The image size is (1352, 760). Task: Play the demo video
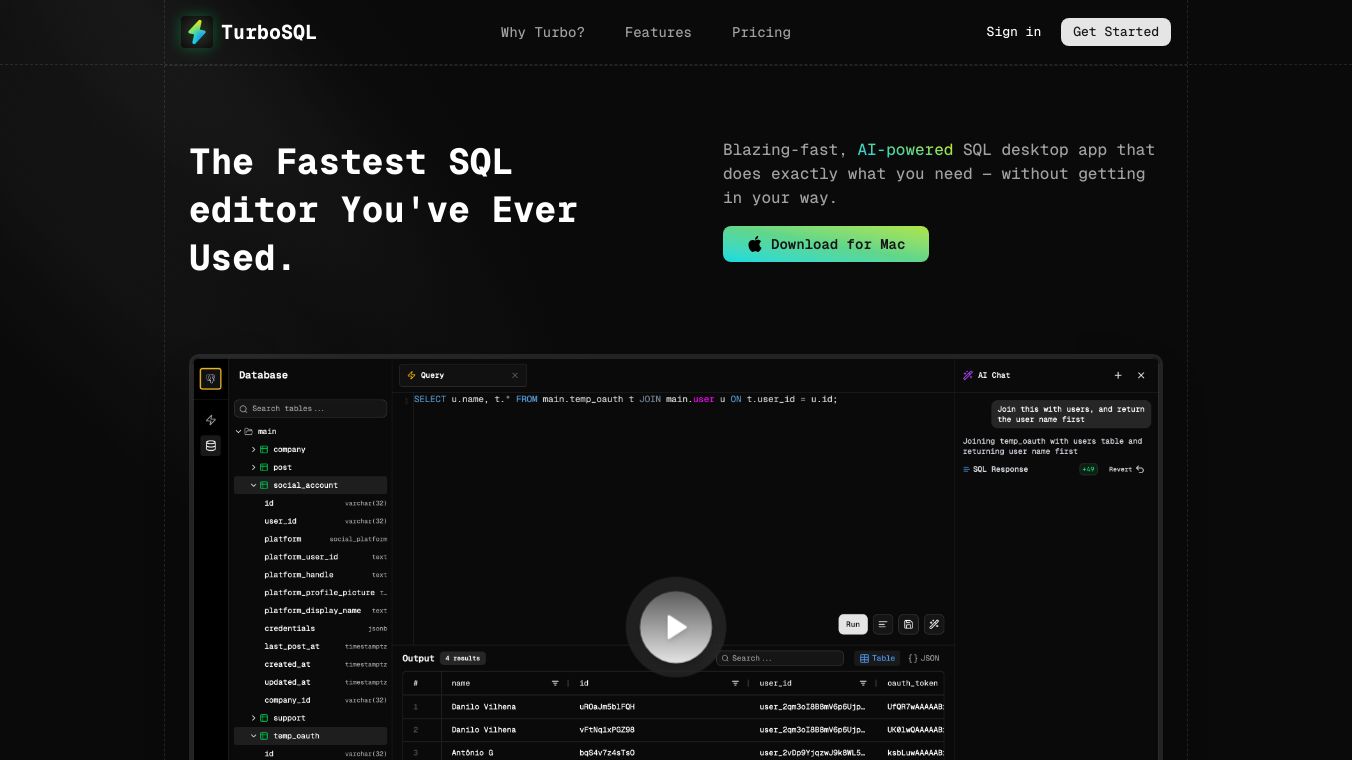coord(676,627)
